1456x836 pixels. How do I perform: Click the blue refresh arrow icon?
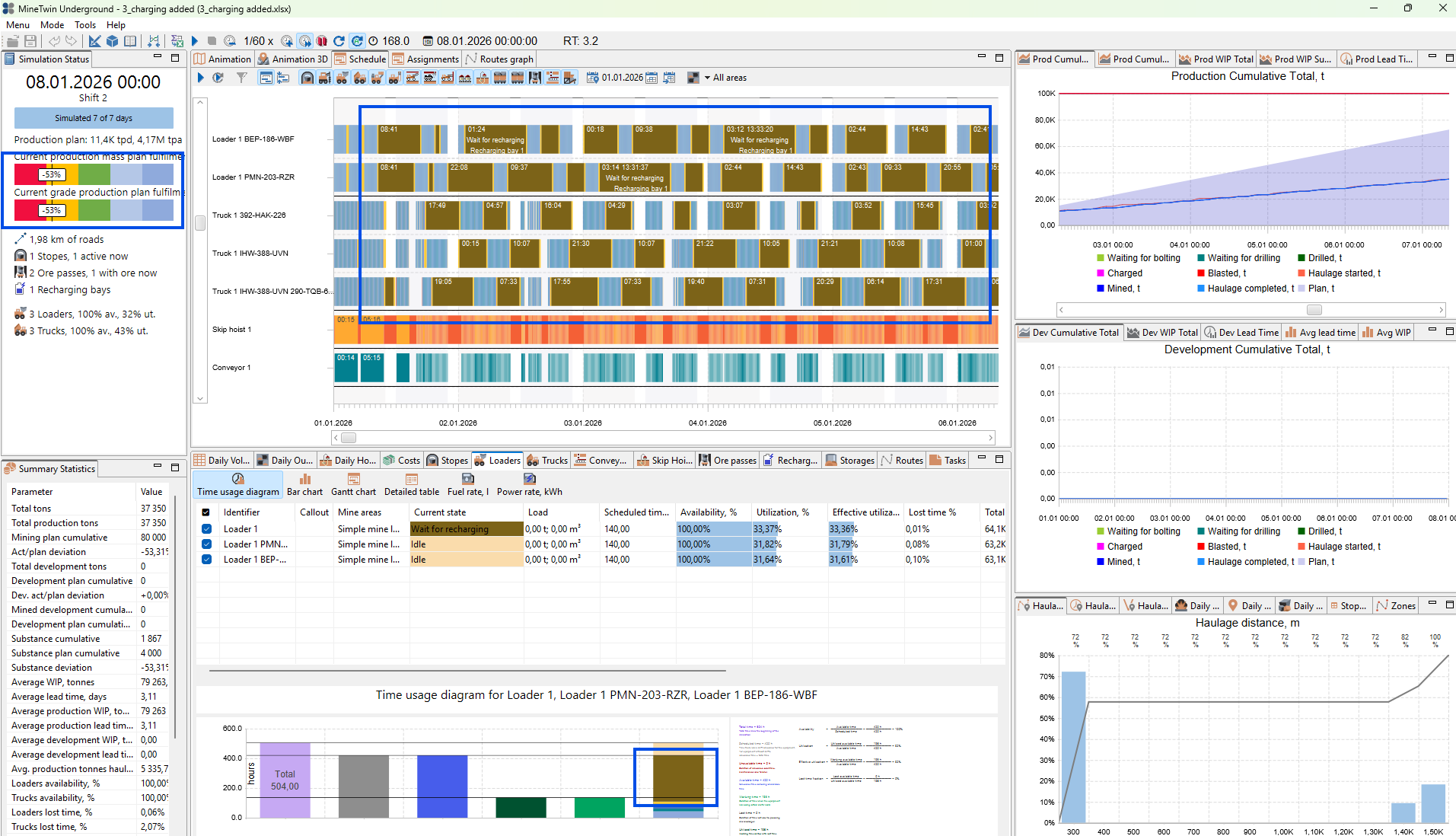click(x=339, y=41)
